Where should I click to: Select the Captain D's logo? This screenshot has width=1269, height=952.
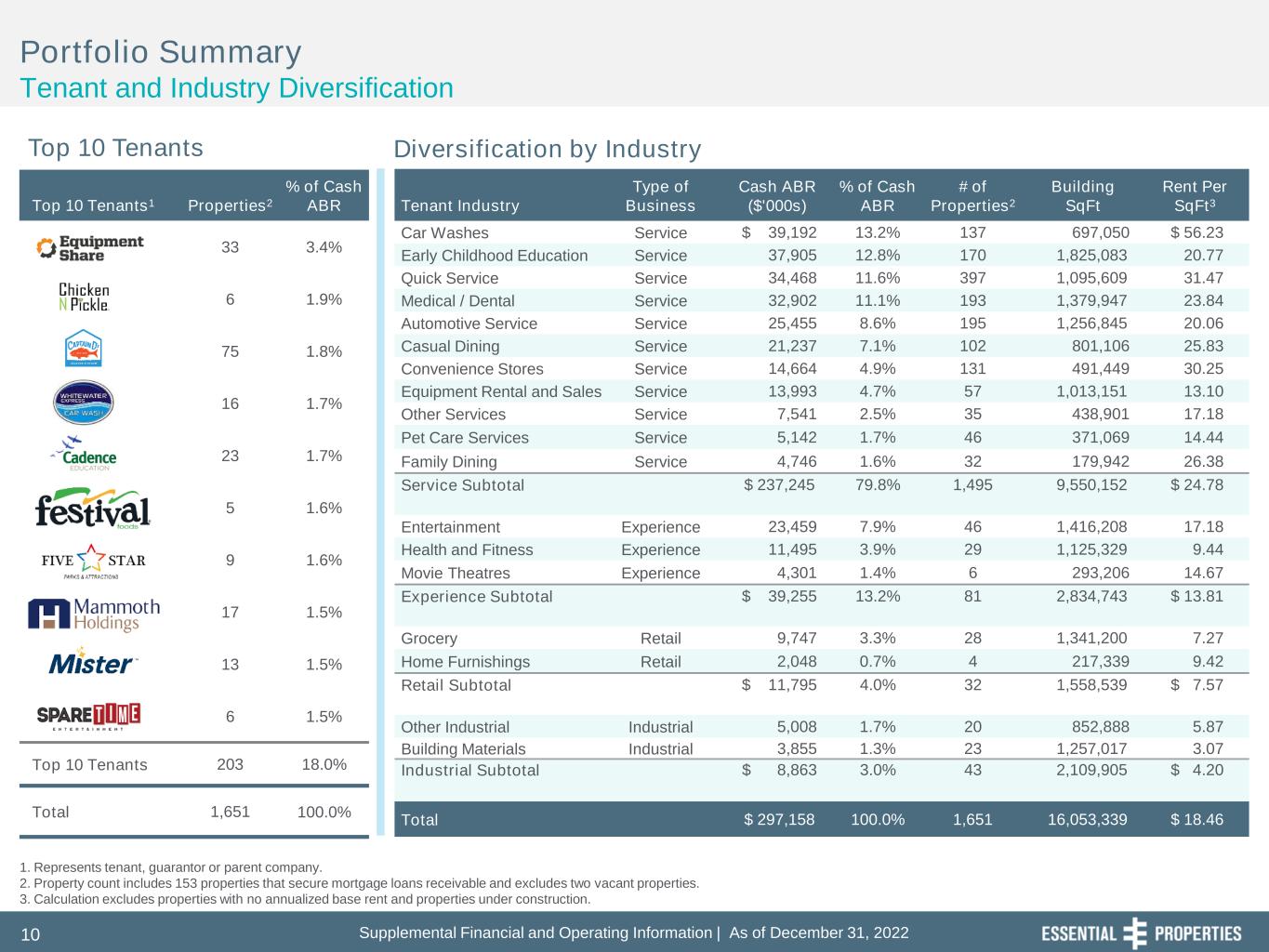(84, 350)
